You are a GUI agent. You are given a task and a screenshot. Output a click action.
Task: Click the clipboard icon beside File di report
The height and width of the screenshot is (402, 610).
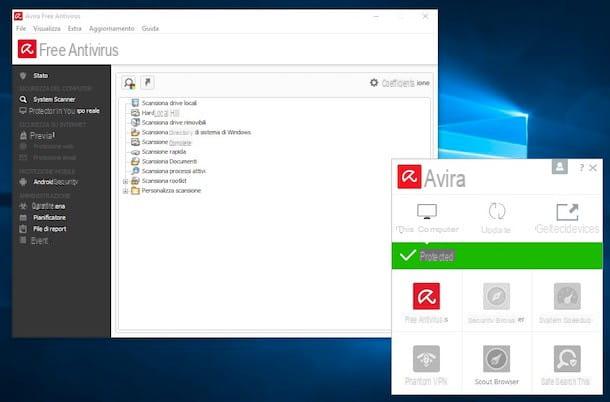[23, 229]
